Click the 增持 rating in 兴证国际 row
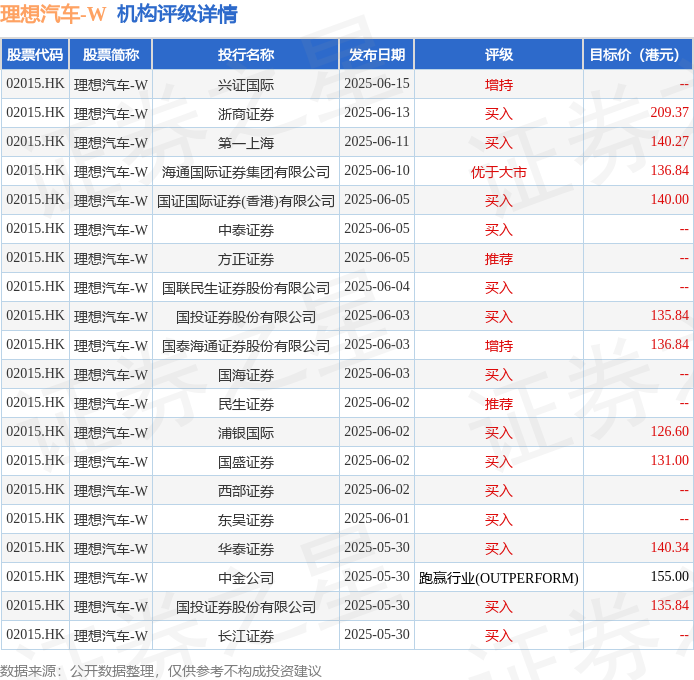The height and width of the screenshot is (680, 694). click(498, 85)
